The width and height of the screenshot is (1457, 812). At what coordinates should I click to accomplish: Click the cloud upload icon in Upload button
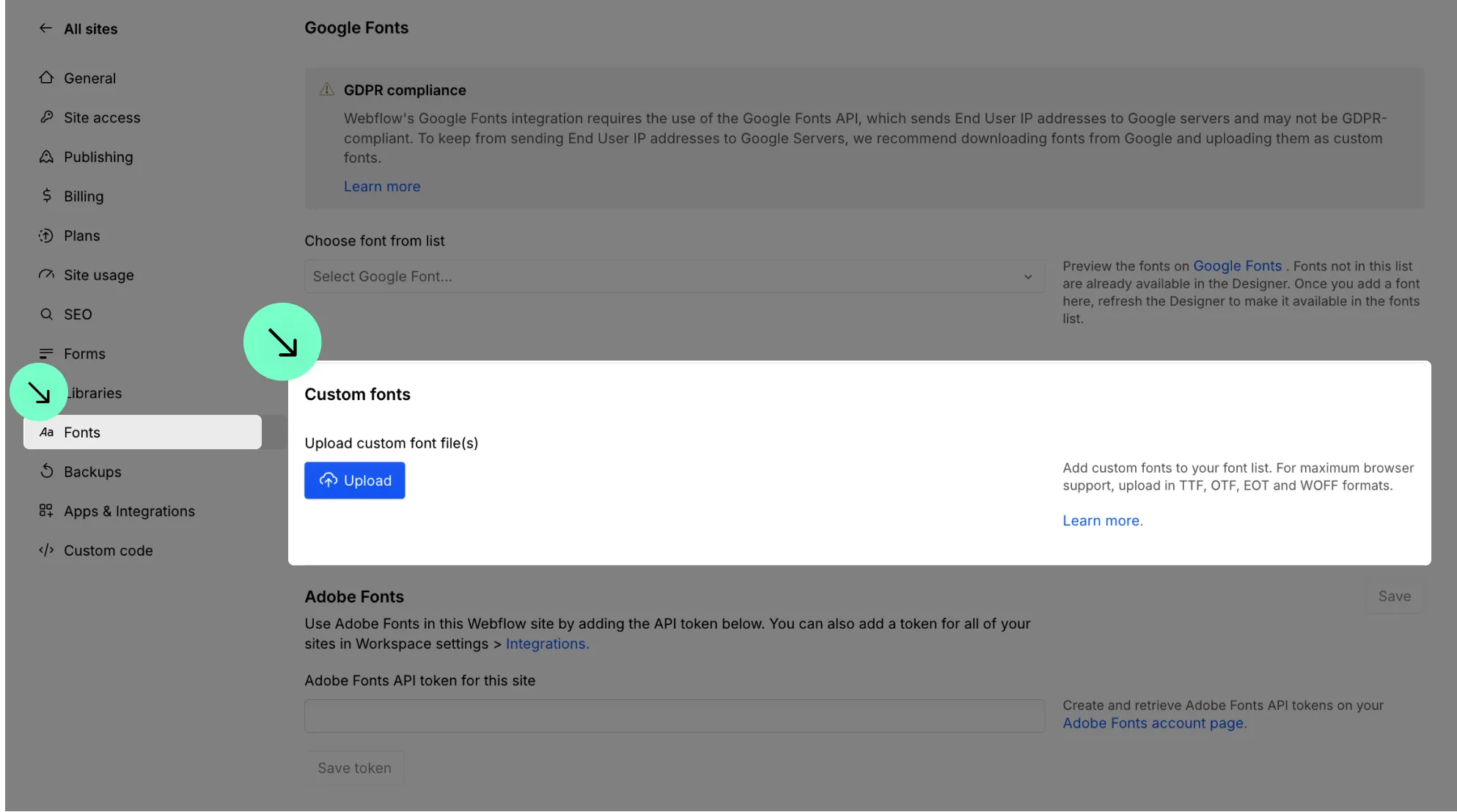pos(329,480)
